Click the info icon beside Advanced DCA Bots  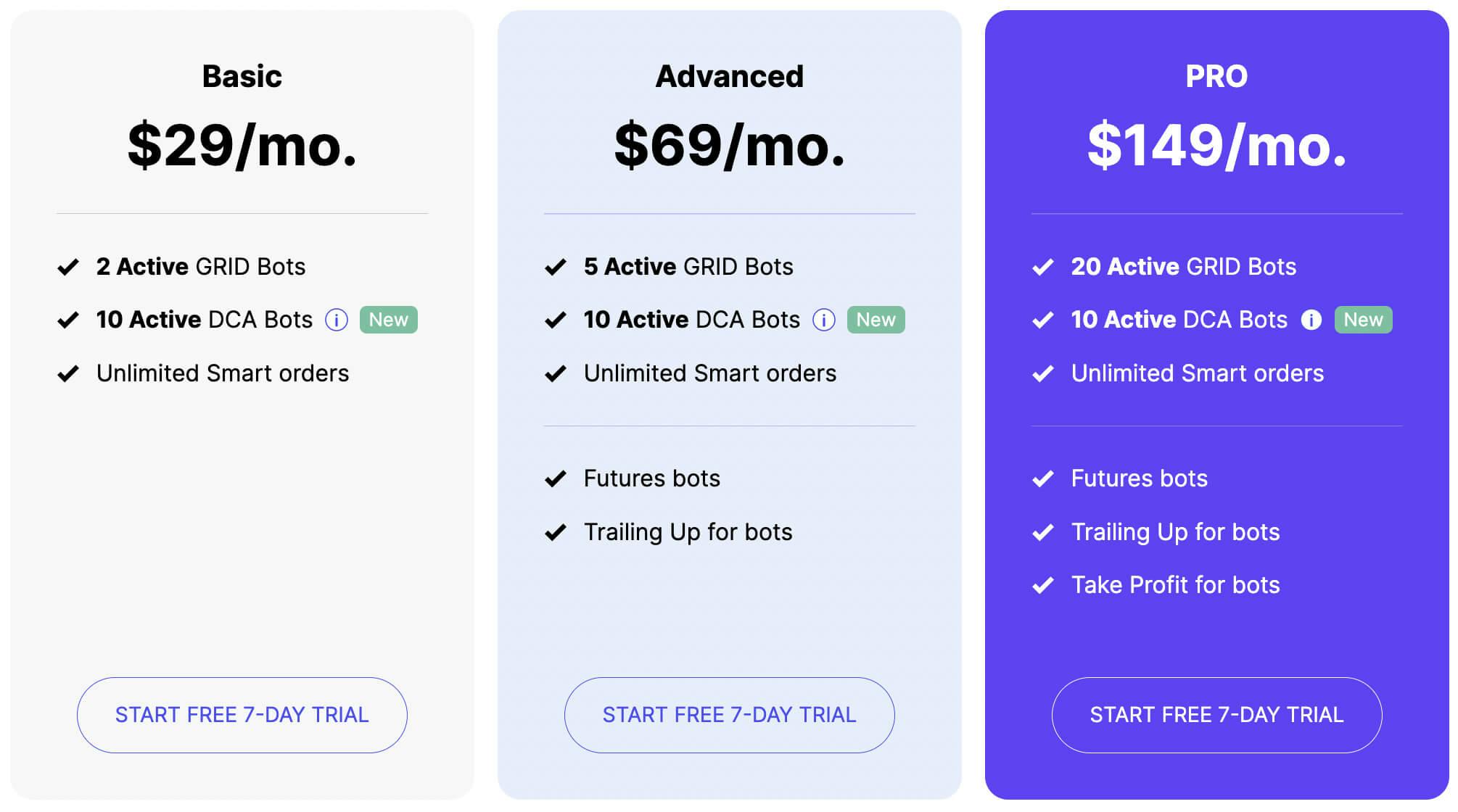[824, 320]
